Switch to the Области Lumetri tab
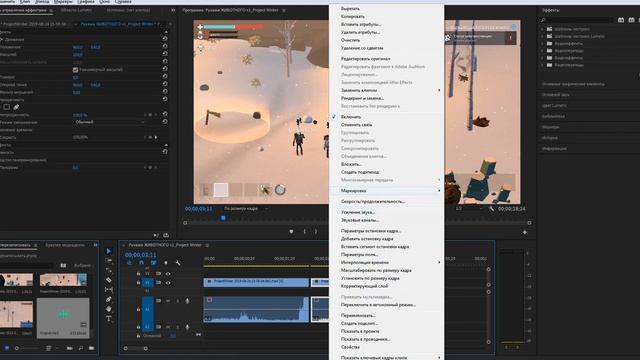The image size is (640, 360). [76, 10]
